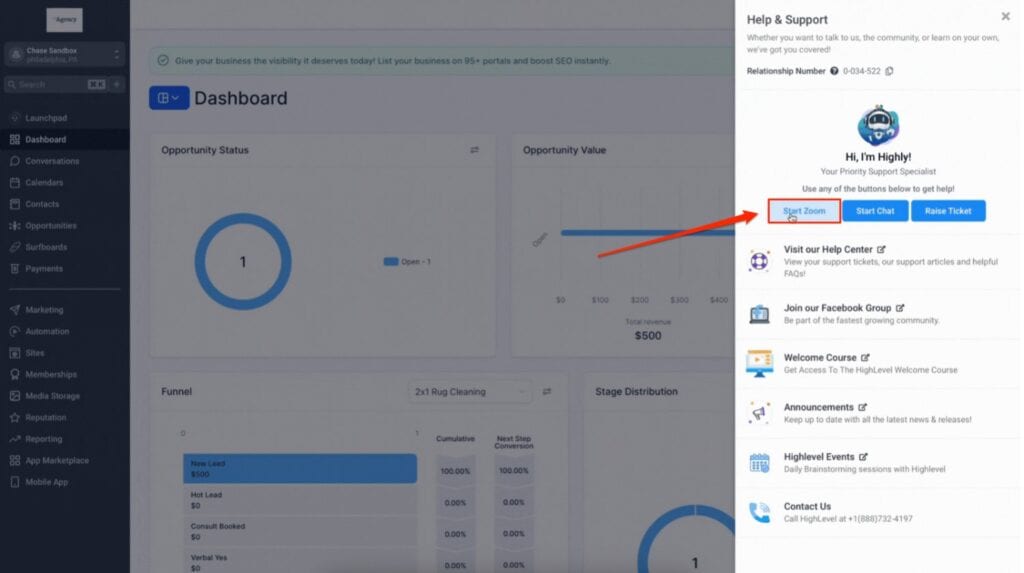This screenshot has width=1024, height=573.
Task: Click the Contact Us phone icon
Action: pos(760,513)
